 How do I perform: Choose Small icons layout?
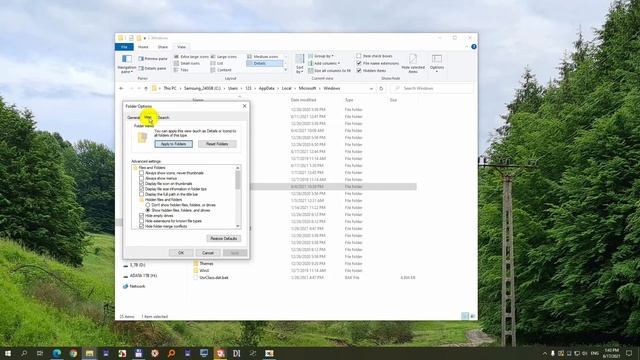pos(187,63)
